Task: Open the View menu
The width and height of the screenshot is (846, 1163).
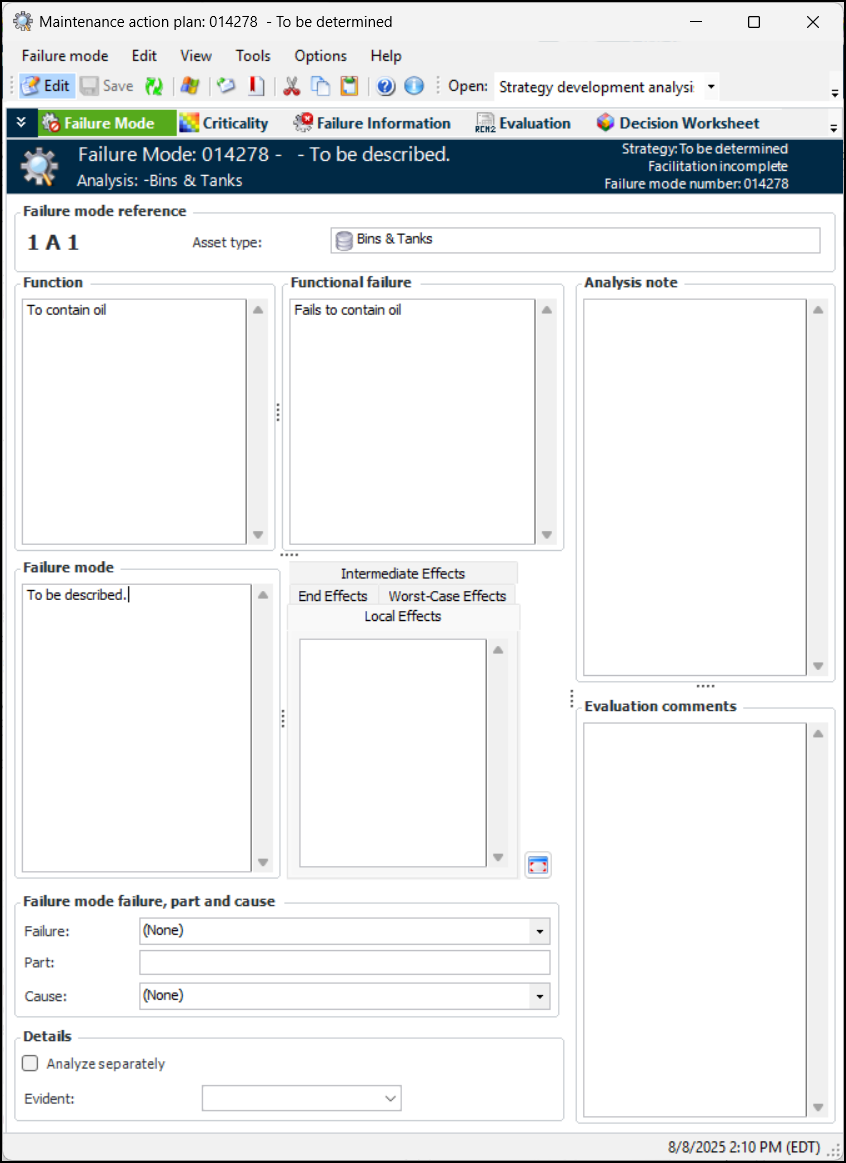Action: tap(196, 56)
